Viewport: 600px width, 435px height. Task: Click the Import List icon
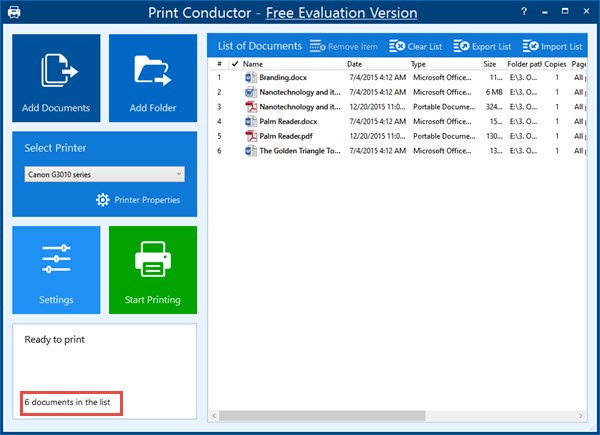click(531, 46)
